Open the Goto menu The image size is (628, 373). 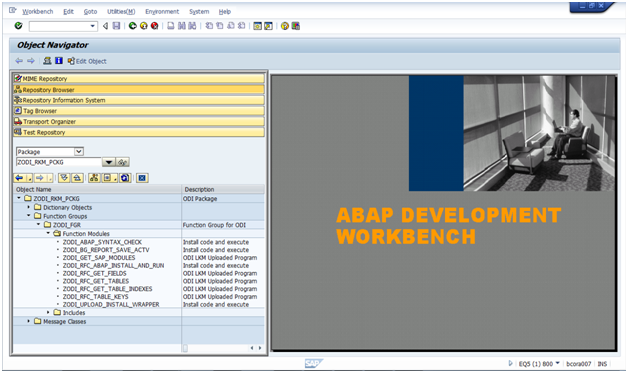pyautogui.click(x=90, y=12)
